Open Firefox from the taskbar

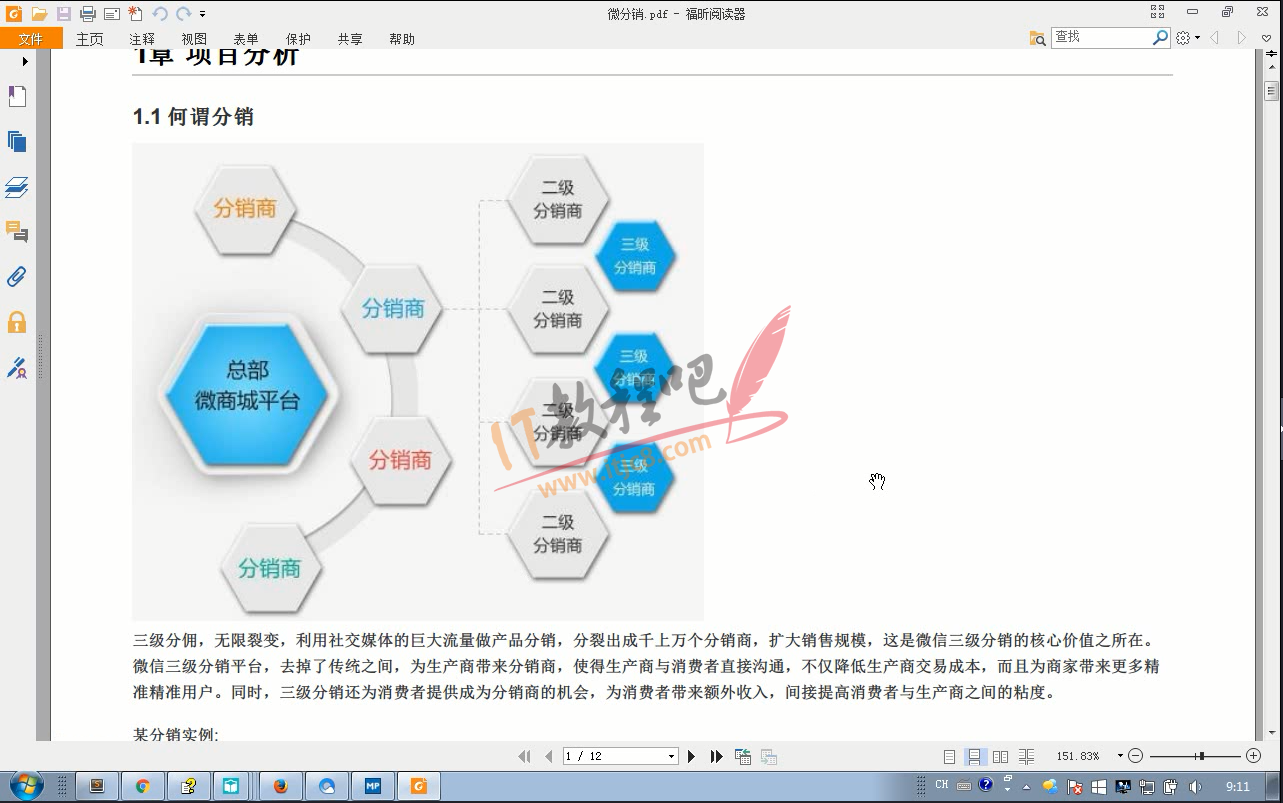[x=280, y=787]
